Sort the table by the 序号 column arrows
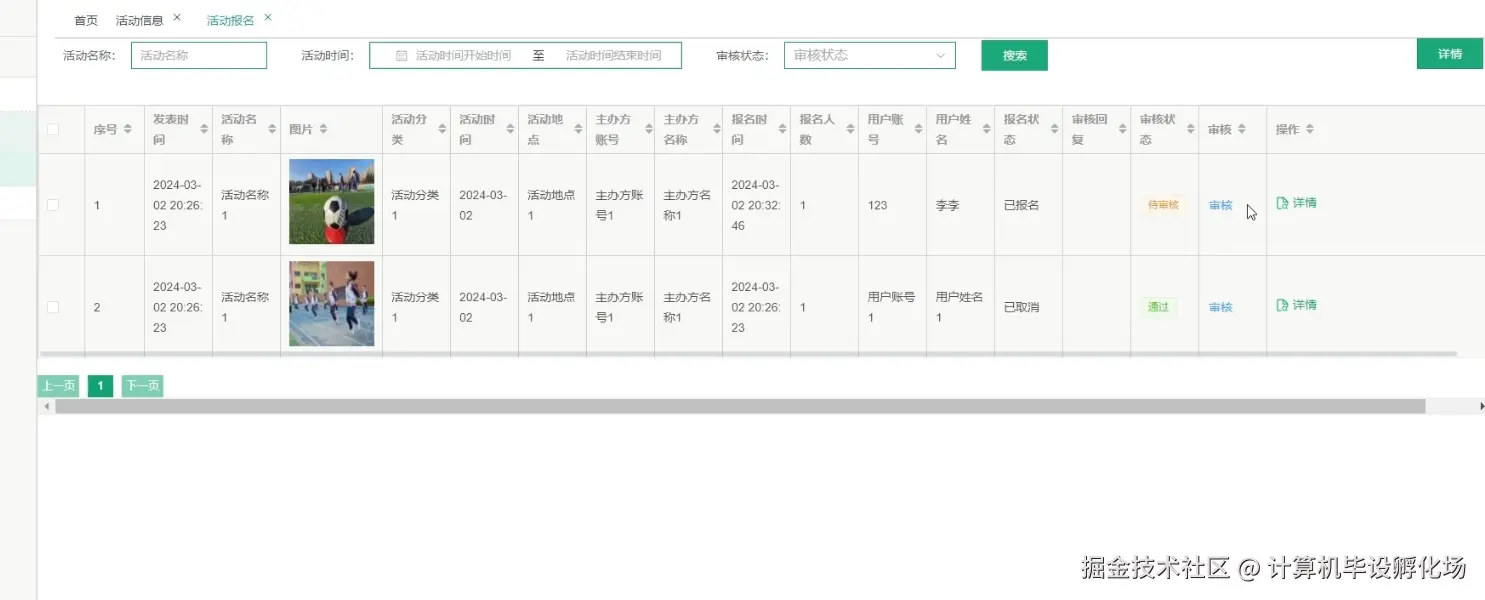The height and width of the screenshot is (600, 1485). 126,128
